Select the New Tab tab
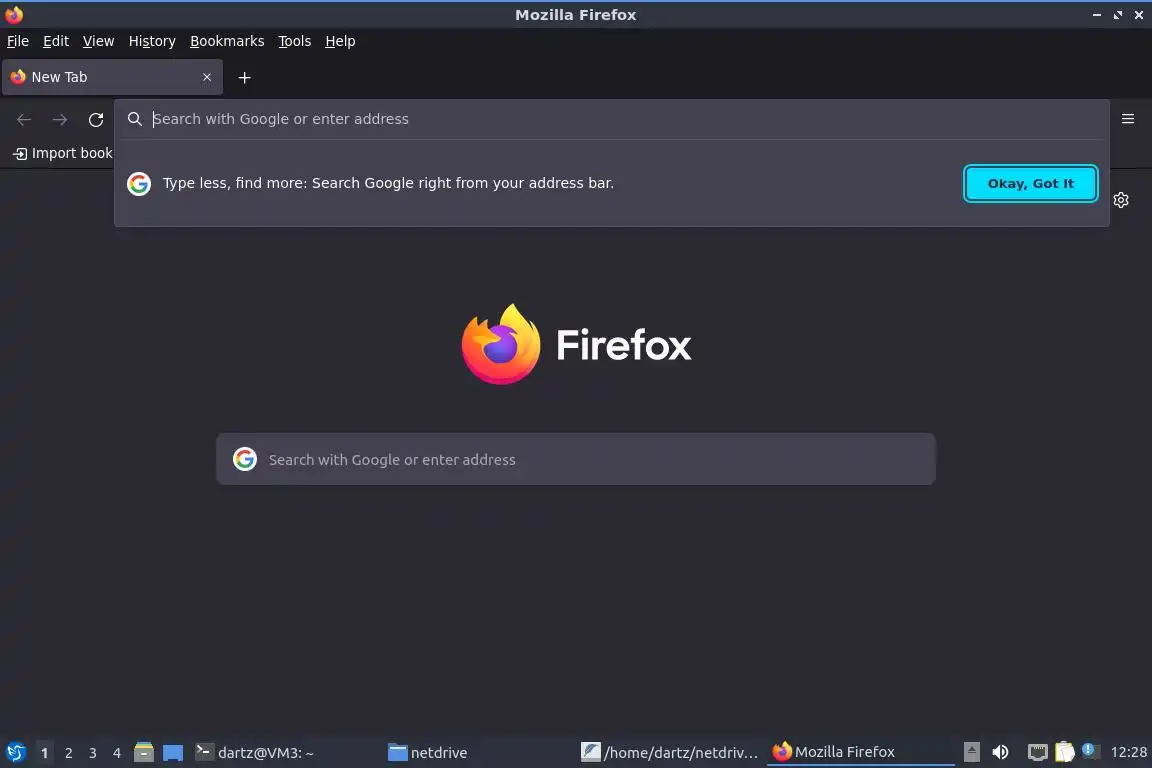1152x768 pixels. pyautogui.click(x=112, y=77)
